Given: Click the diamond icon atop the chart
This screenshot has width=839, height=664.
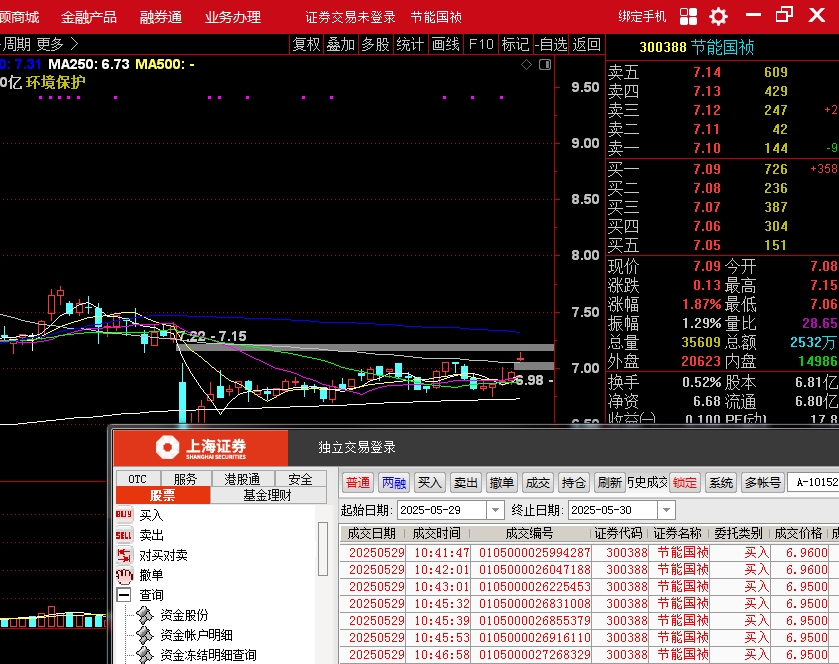Looking at the screenshot, I should point(527,65).
